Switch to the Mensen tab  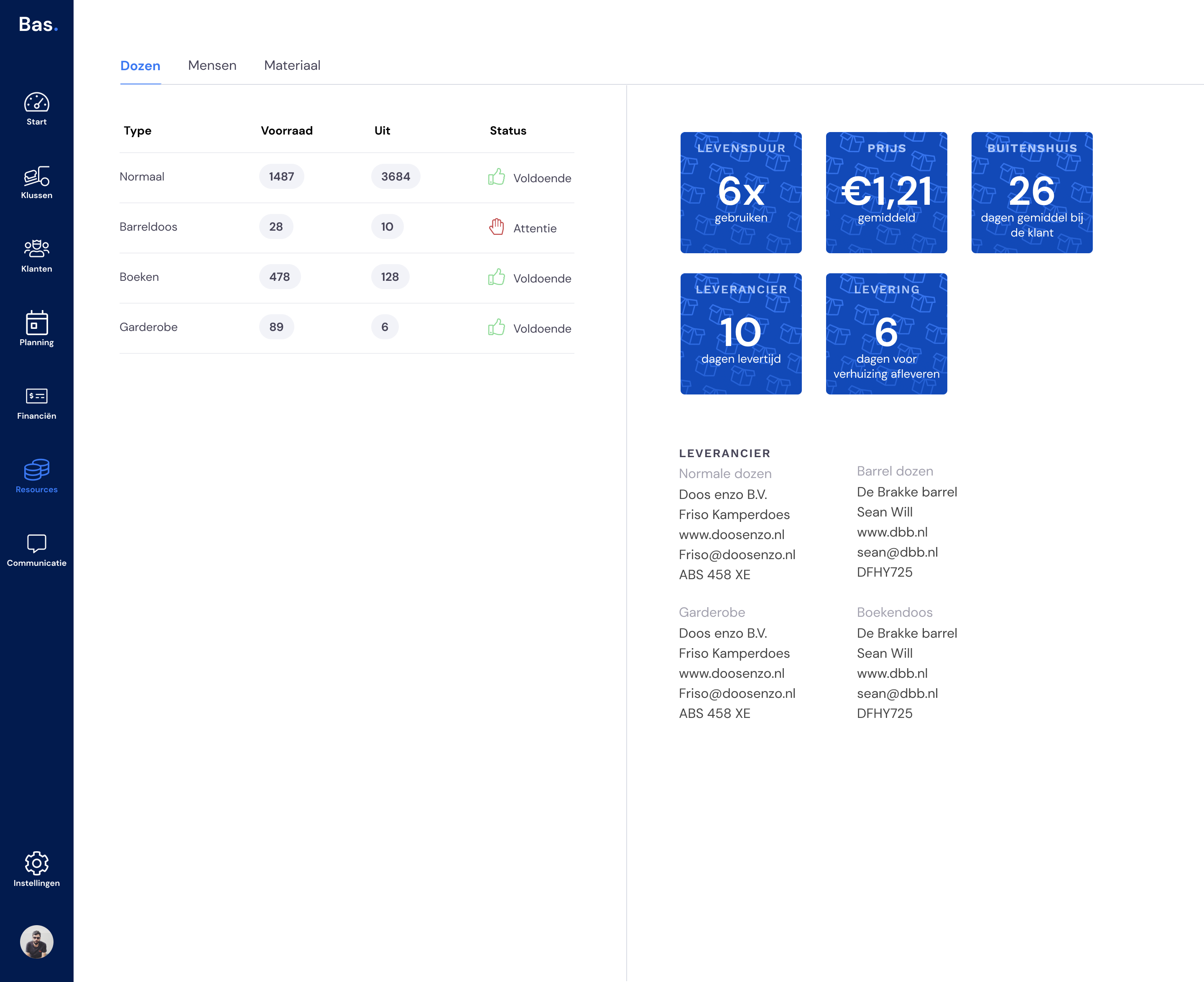pos(212,66)
